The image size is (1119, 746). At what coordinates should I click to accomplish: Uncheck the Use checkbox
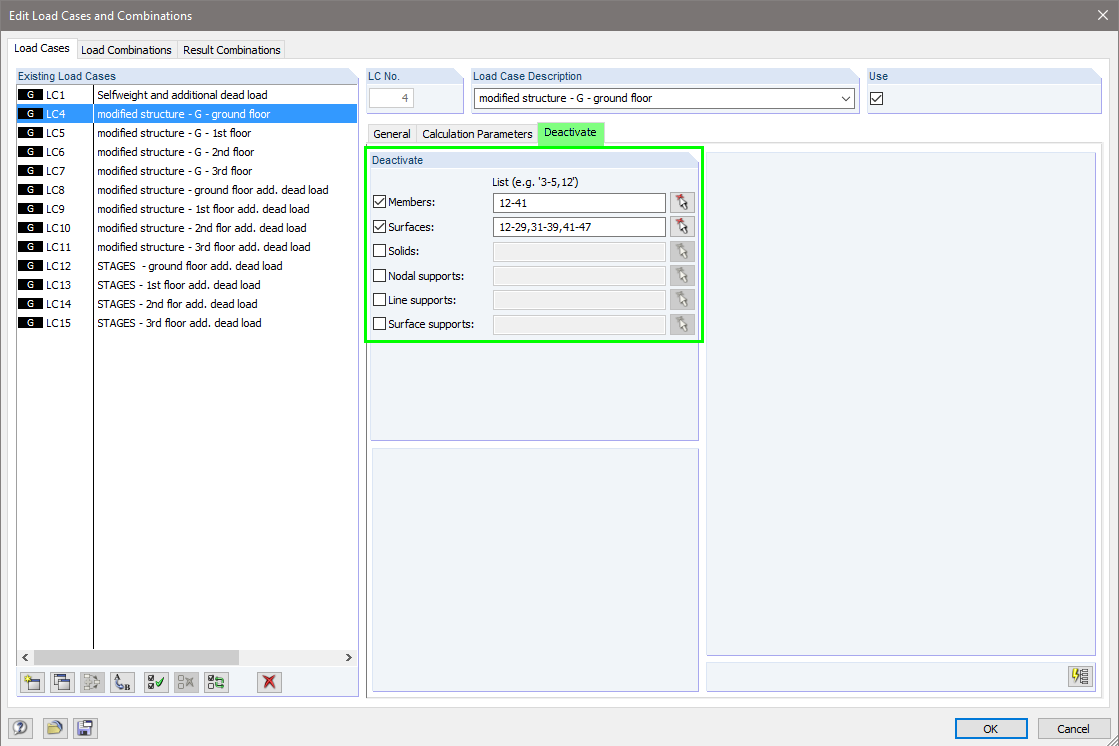tap(877, 98)
